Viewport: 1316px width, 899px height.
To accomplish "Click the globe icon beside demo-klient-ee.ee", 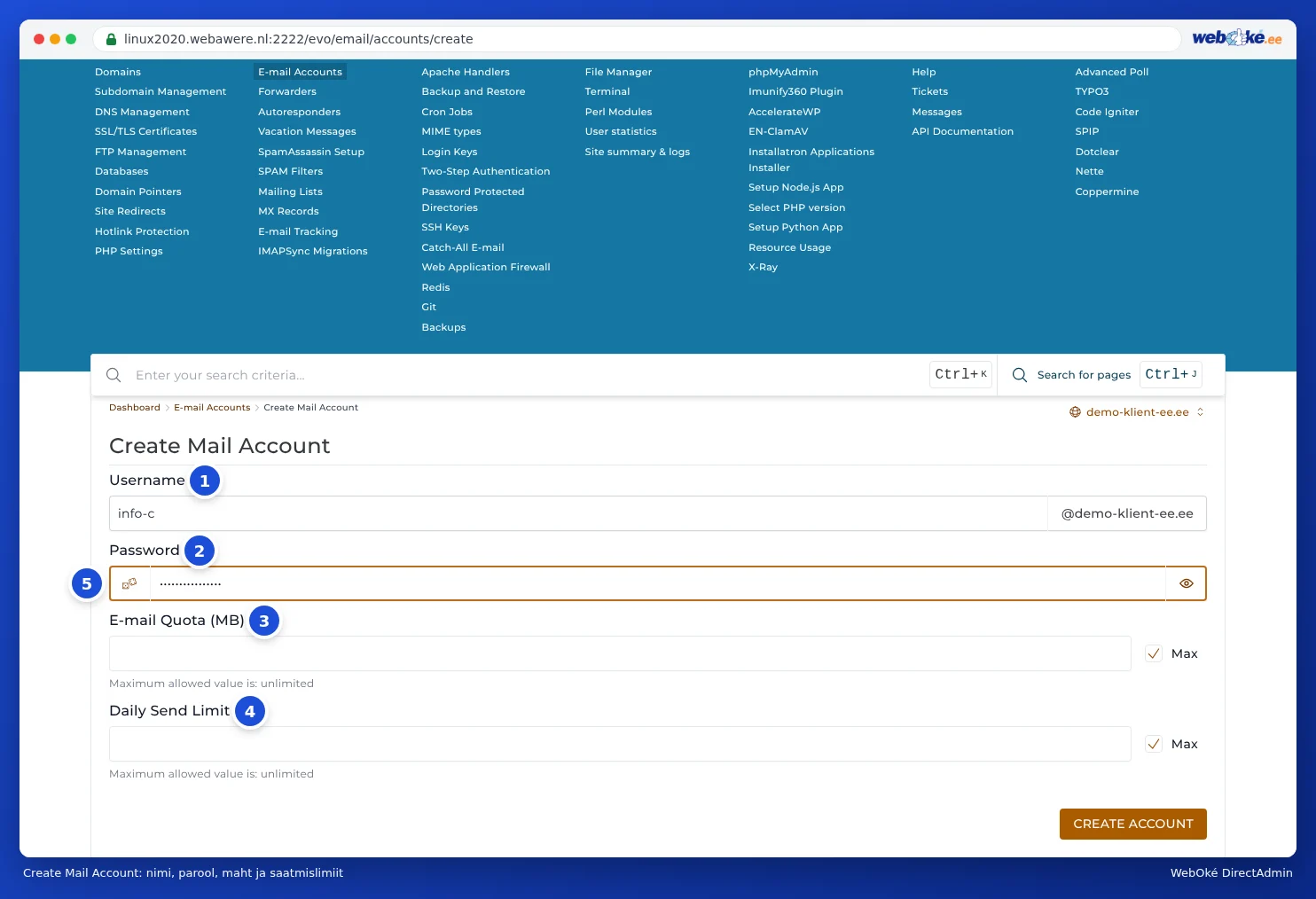I will click(1075, 412).
